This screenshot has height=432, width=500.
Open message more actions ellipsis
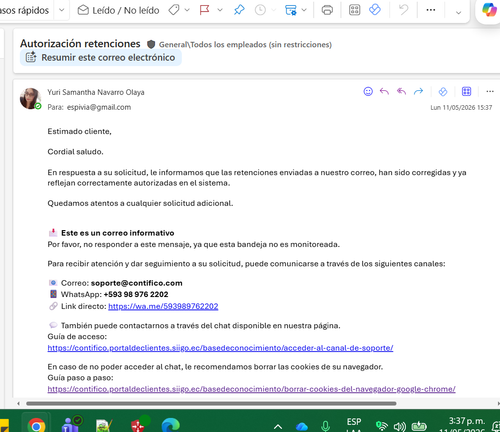[x=490, y=91]
